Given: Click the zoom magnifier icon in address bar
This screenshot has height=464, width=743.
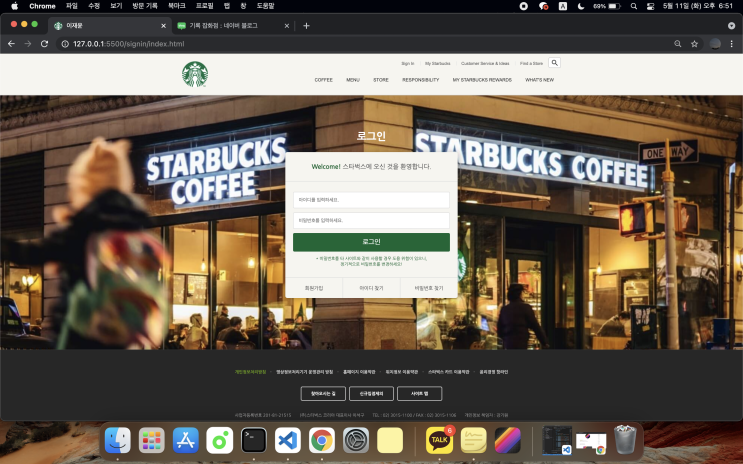Looking at the screenshot, I should (678, 44).
